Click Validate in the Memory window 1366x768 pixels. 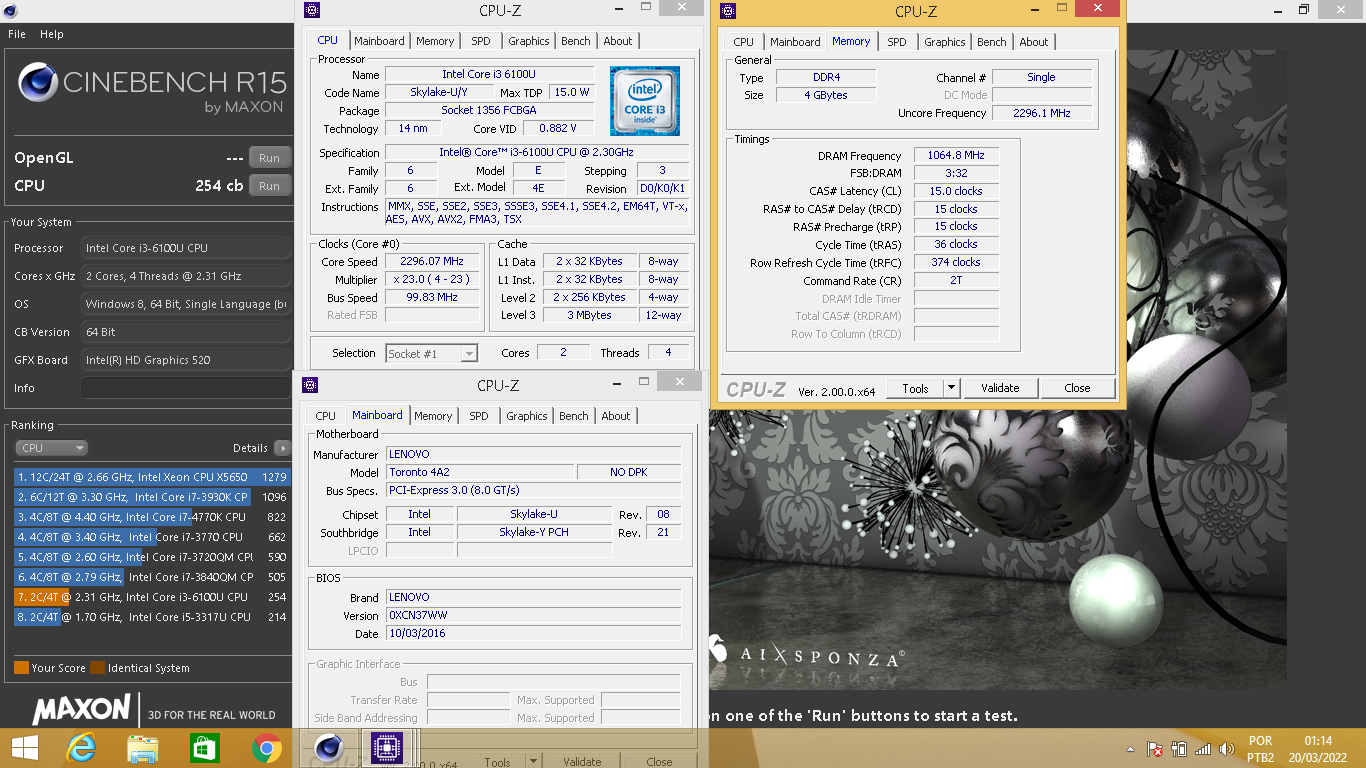point(1000,388)
